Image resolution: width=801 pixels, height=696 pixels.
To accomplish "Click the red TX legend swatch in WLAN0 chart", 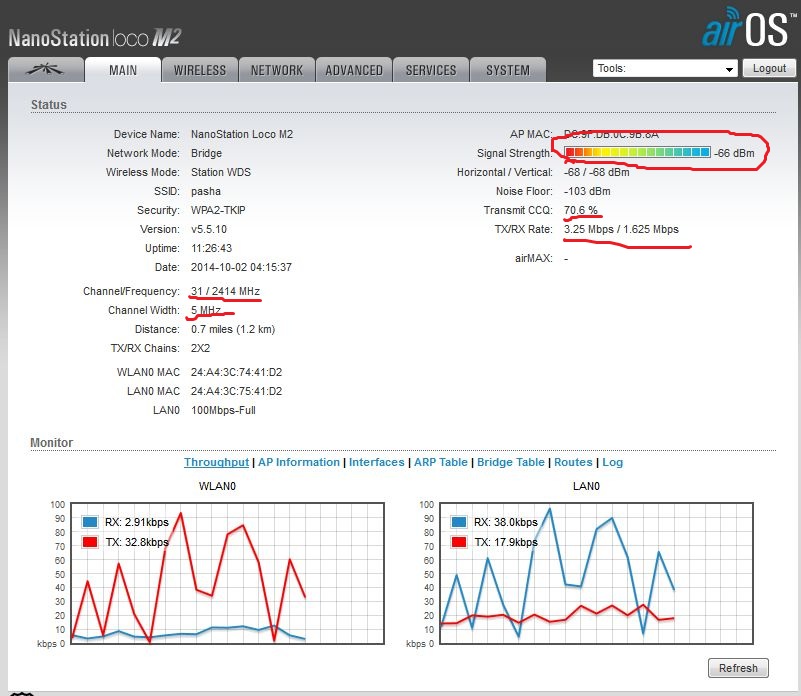I will (x=90, y=542).
